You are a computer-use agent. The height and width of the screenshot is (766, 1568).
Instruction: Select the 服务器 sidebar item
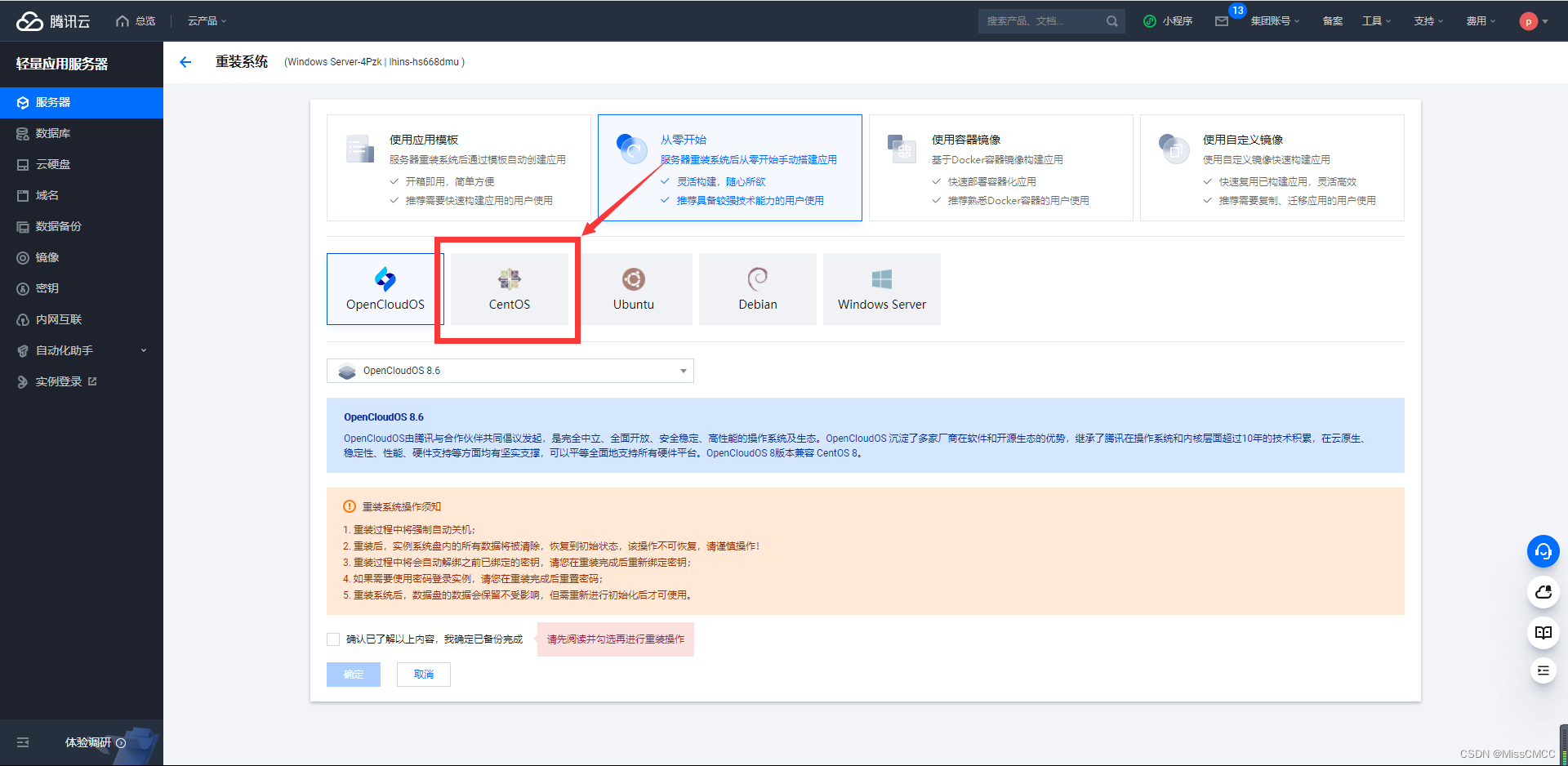(x=82, y=103)
